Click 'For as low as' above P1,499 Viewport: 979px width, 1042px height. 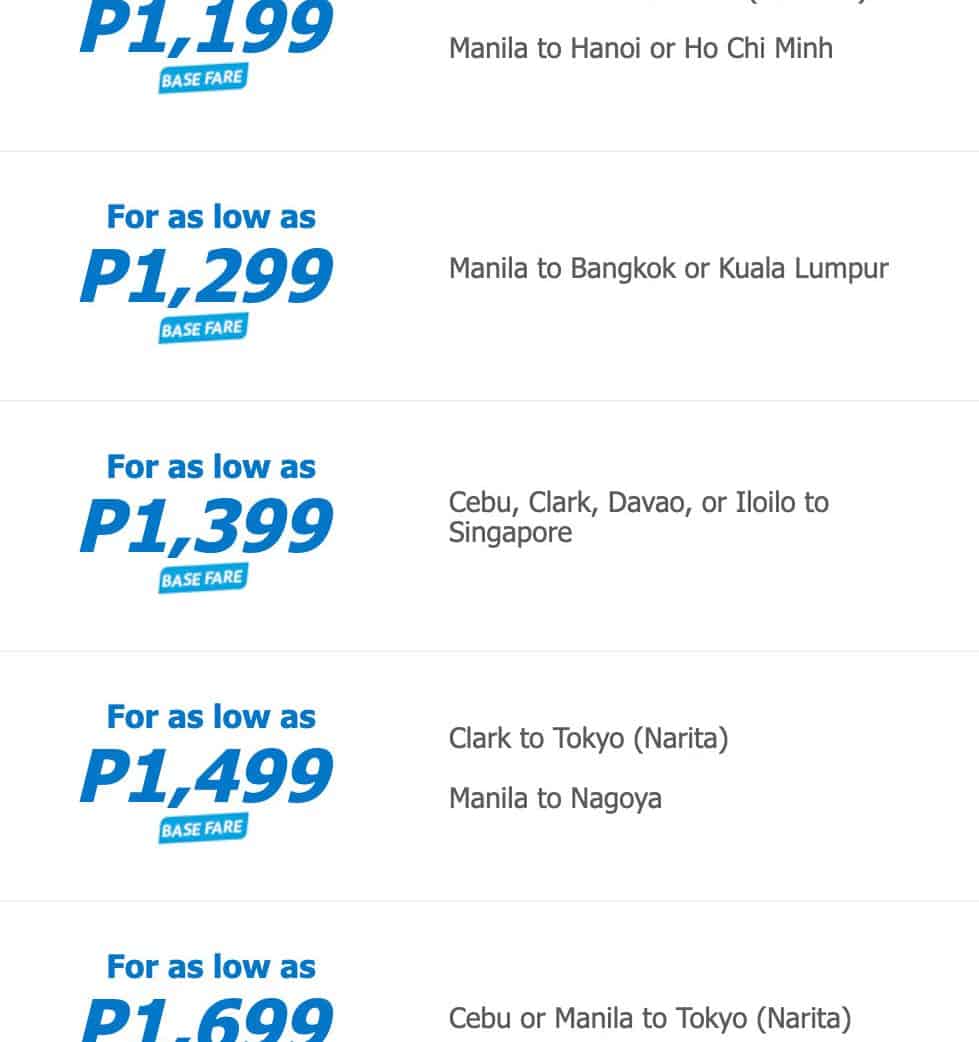point(211,717)
